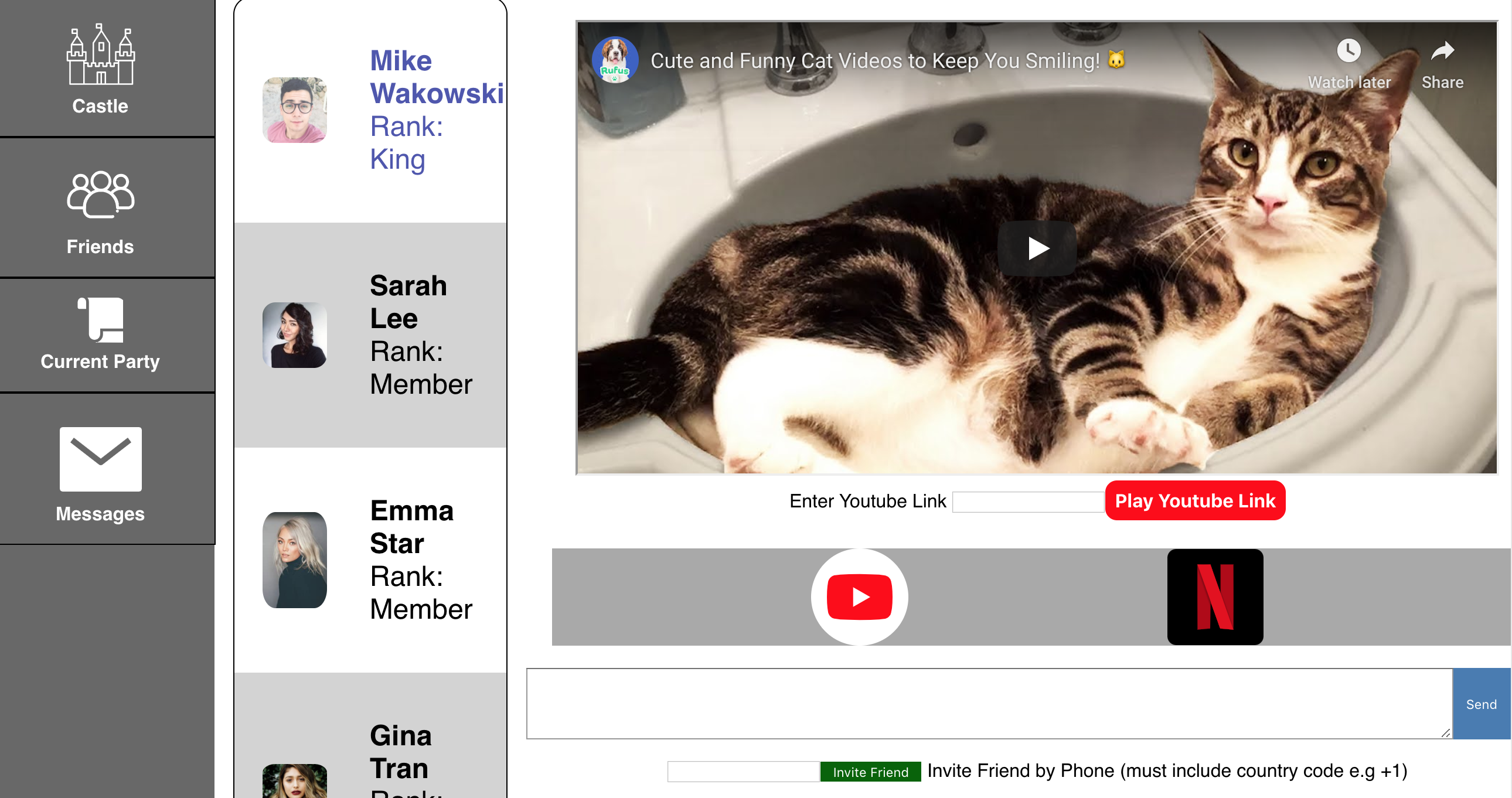Viewport: 1512px width, 798px height.
Task: Click the name Emma Star
Action: [x=412, y=527]
